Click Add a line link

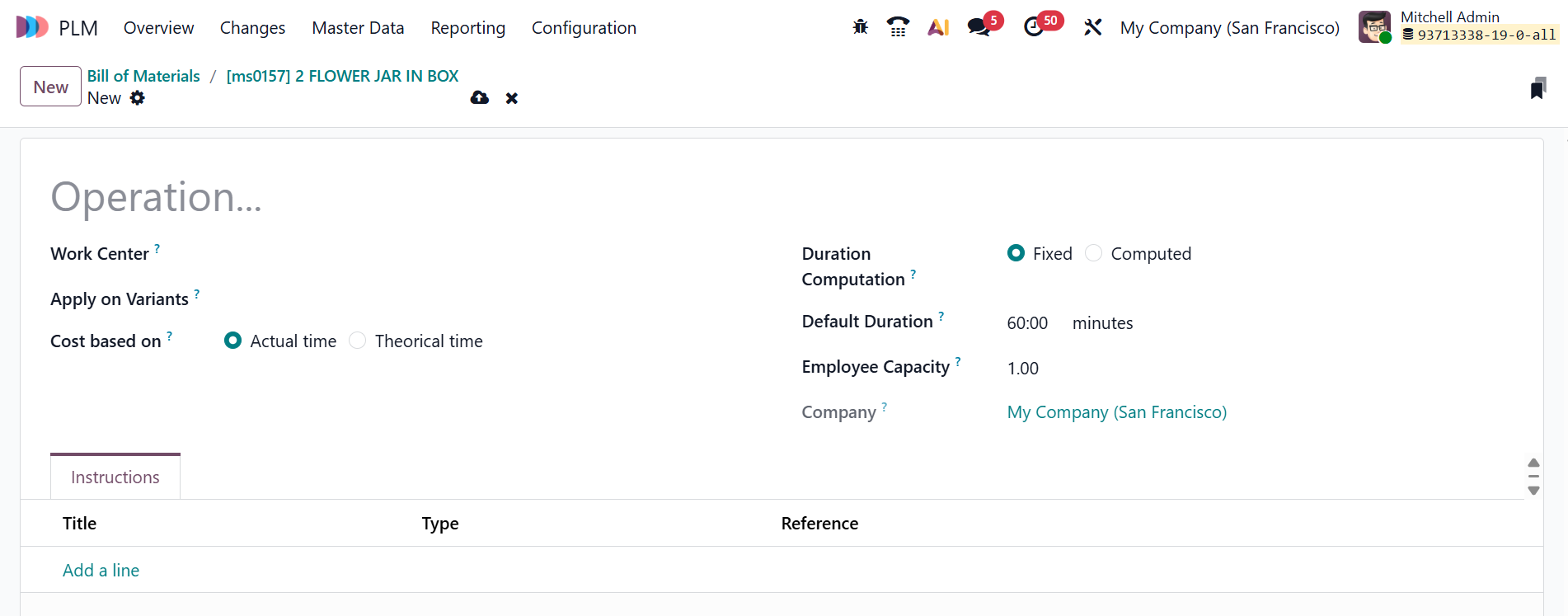[x=101, y=570]
